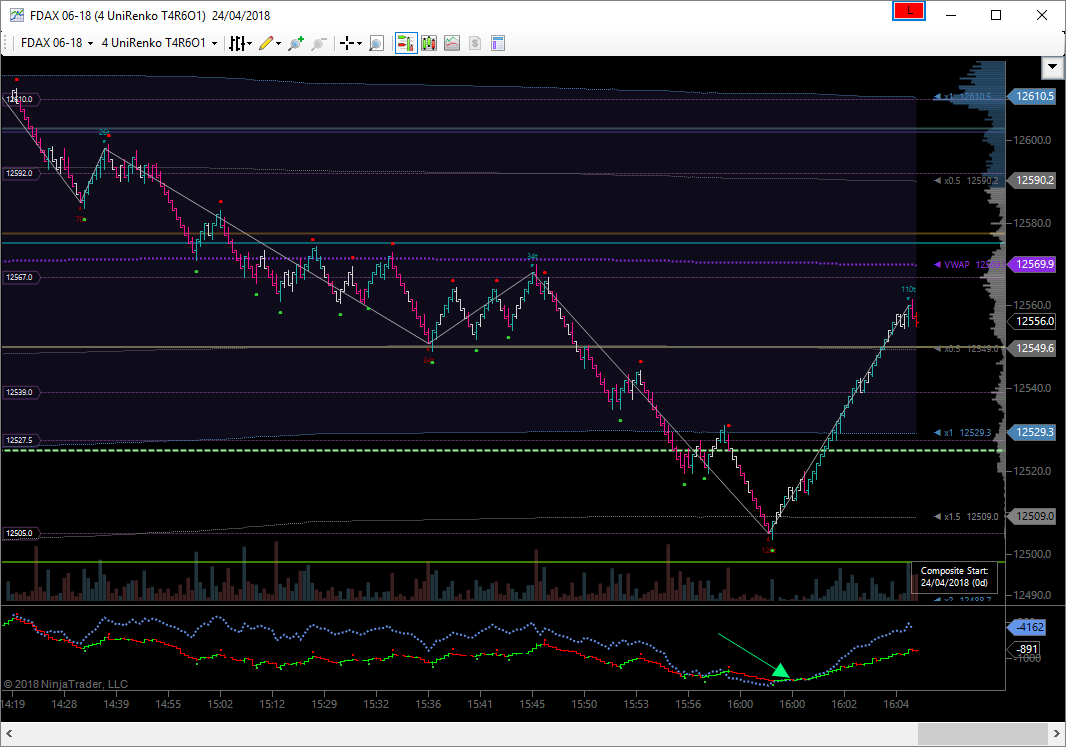The height and width of the screenshot is (747, 1066).
Task: Open the FDAX 06-18 instrument dropdown
Action: (57, 43)
